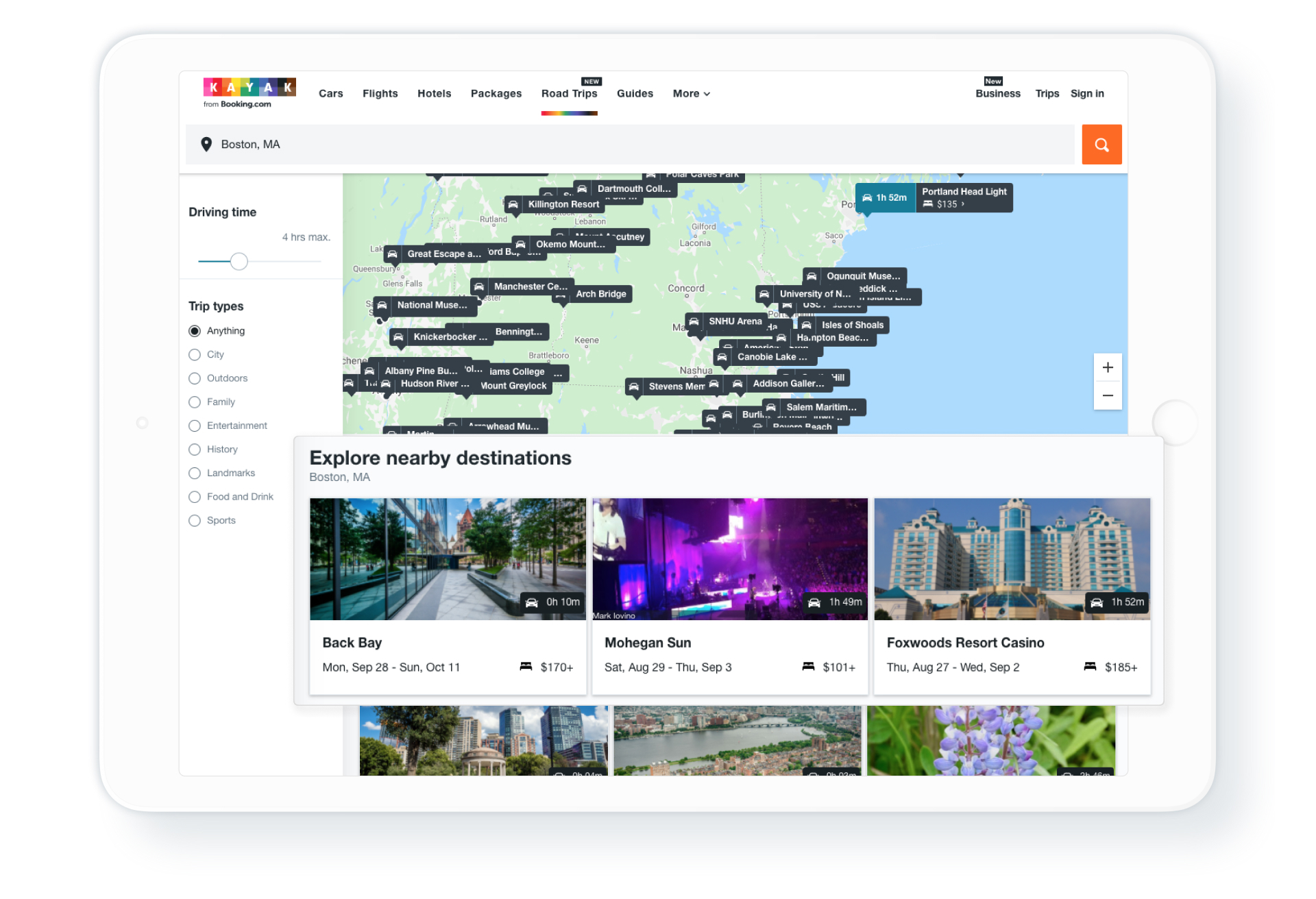The image size is (1316, 899).
Task: Zoom in on the map
Action: pos(1108,368)
